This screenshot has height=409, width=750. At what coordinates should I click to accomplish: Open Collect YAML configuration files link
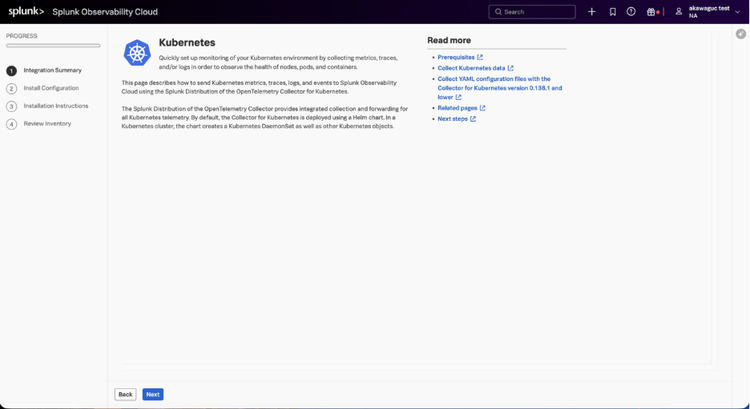click(x=499, y=88)
